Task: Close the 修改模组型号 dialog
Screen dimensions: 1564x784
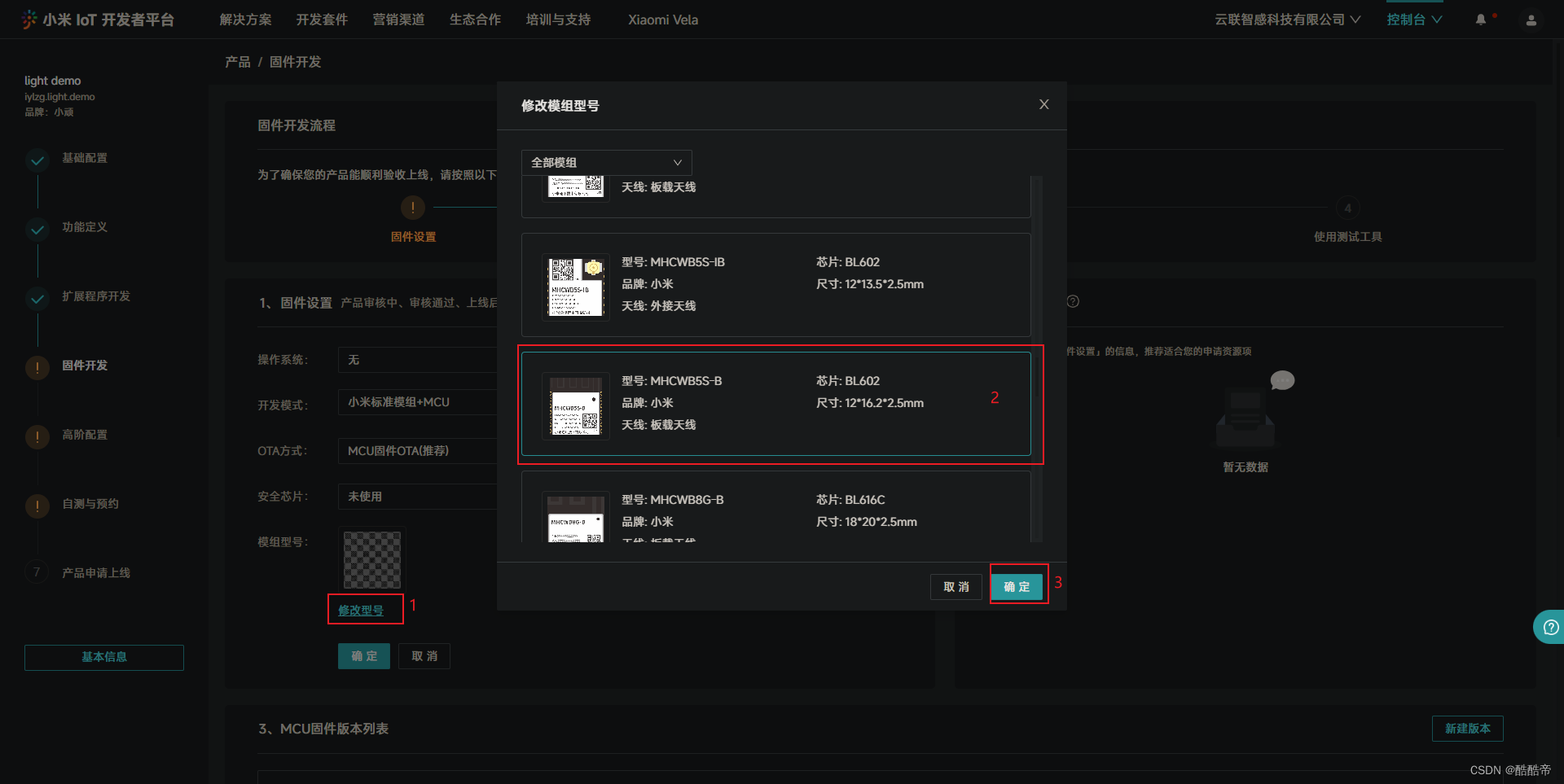Action: 1043,104
